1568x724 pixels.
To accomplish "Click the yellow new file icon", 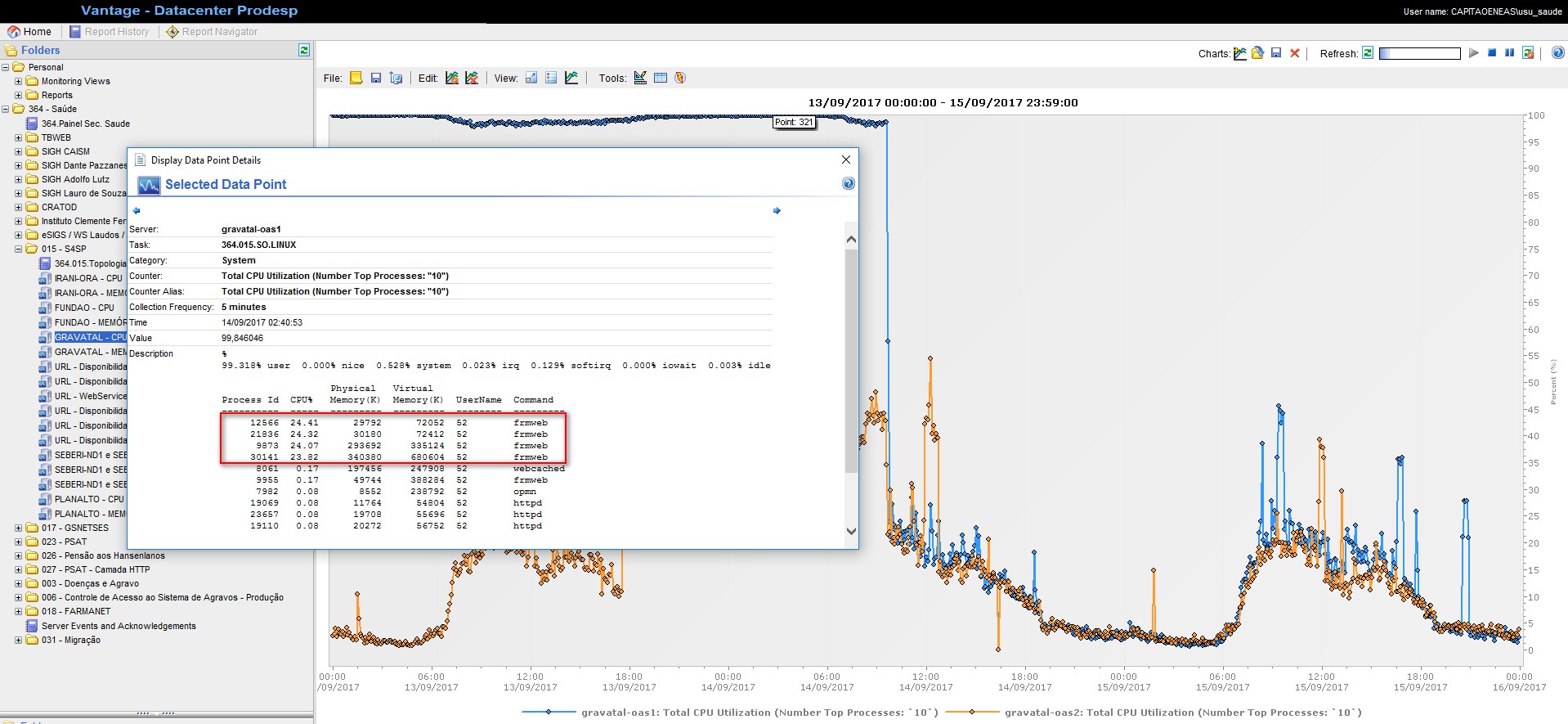I will point(356,78).
